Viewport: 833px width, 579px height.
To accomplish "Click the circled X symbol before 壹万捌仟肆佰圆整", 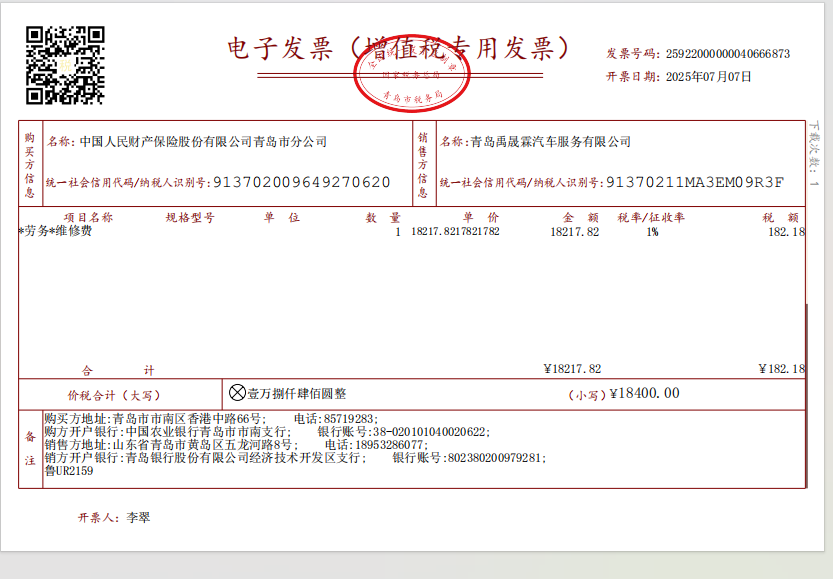I will click(237, 394).
